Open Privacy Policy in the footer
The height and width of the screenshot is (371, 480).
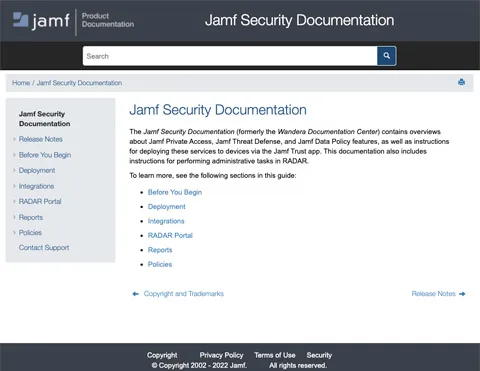pos(221,355)
